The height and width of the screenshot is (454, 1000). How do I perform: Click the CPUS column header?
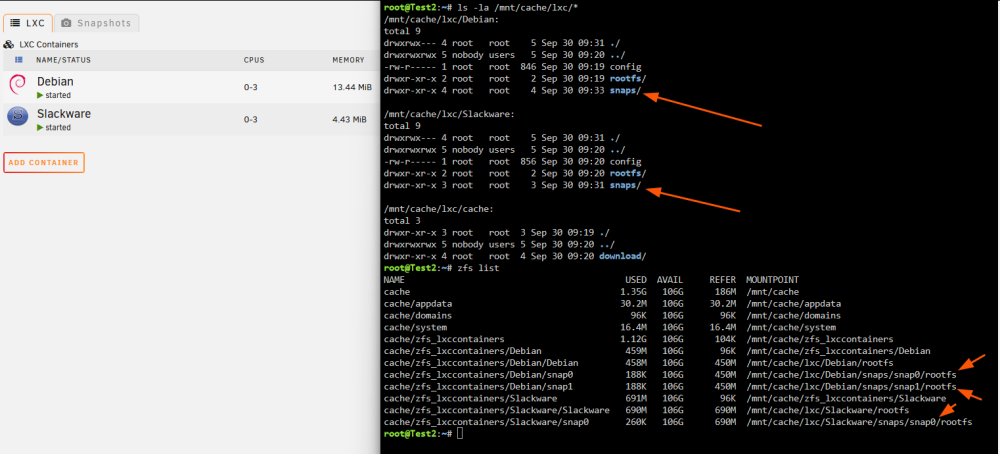[254, 60]
